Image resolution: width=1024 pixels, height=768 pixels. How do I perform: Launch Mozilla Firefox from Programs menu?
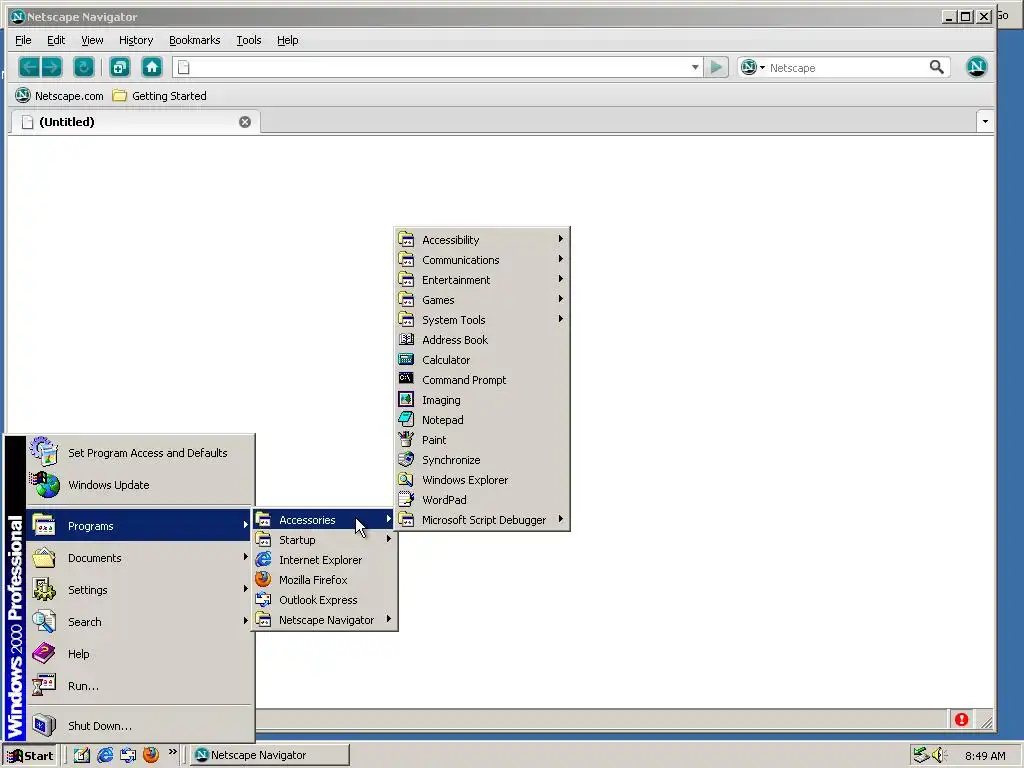tap(325, 580)
